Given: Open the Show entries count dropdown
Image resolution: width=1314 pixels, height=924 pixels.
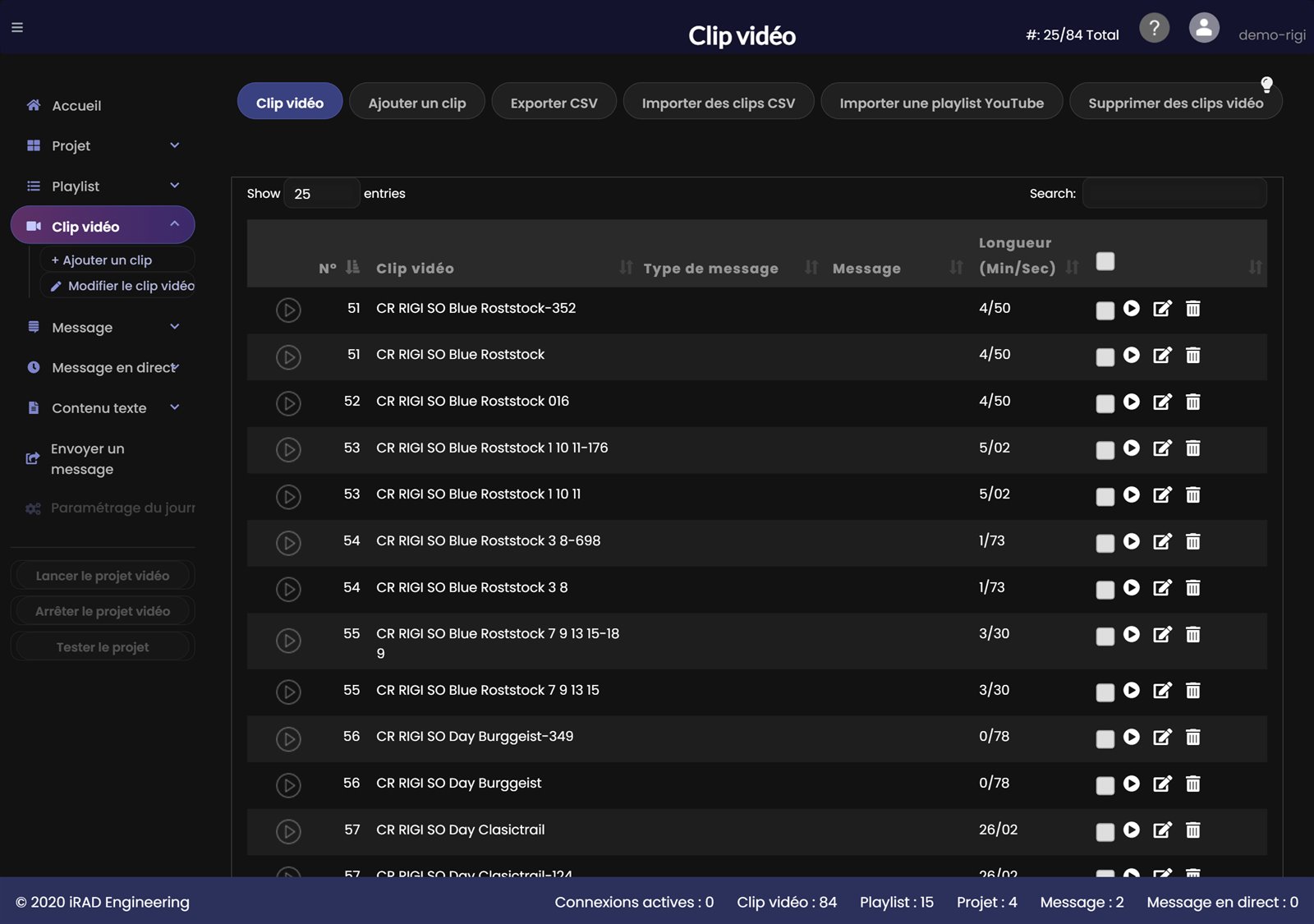Looking at the screenshot, I should [x=322, y=194].
